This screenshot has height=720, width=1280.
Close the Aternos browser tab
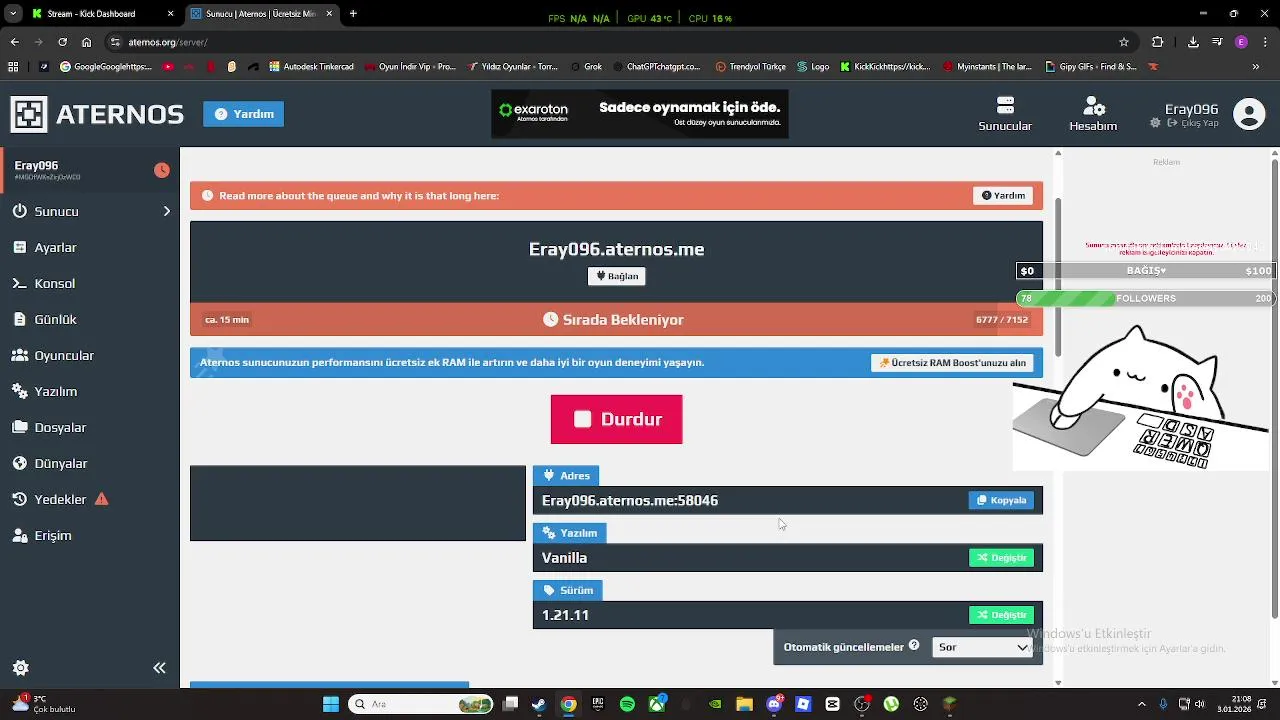click(x=329, y=14)
